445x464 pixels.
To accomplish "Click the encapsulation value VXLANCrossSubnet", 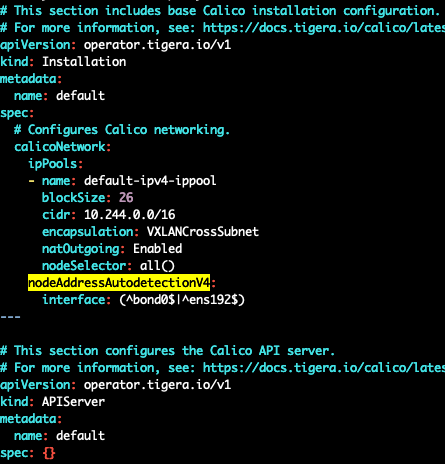I will (x=203, y=232).
